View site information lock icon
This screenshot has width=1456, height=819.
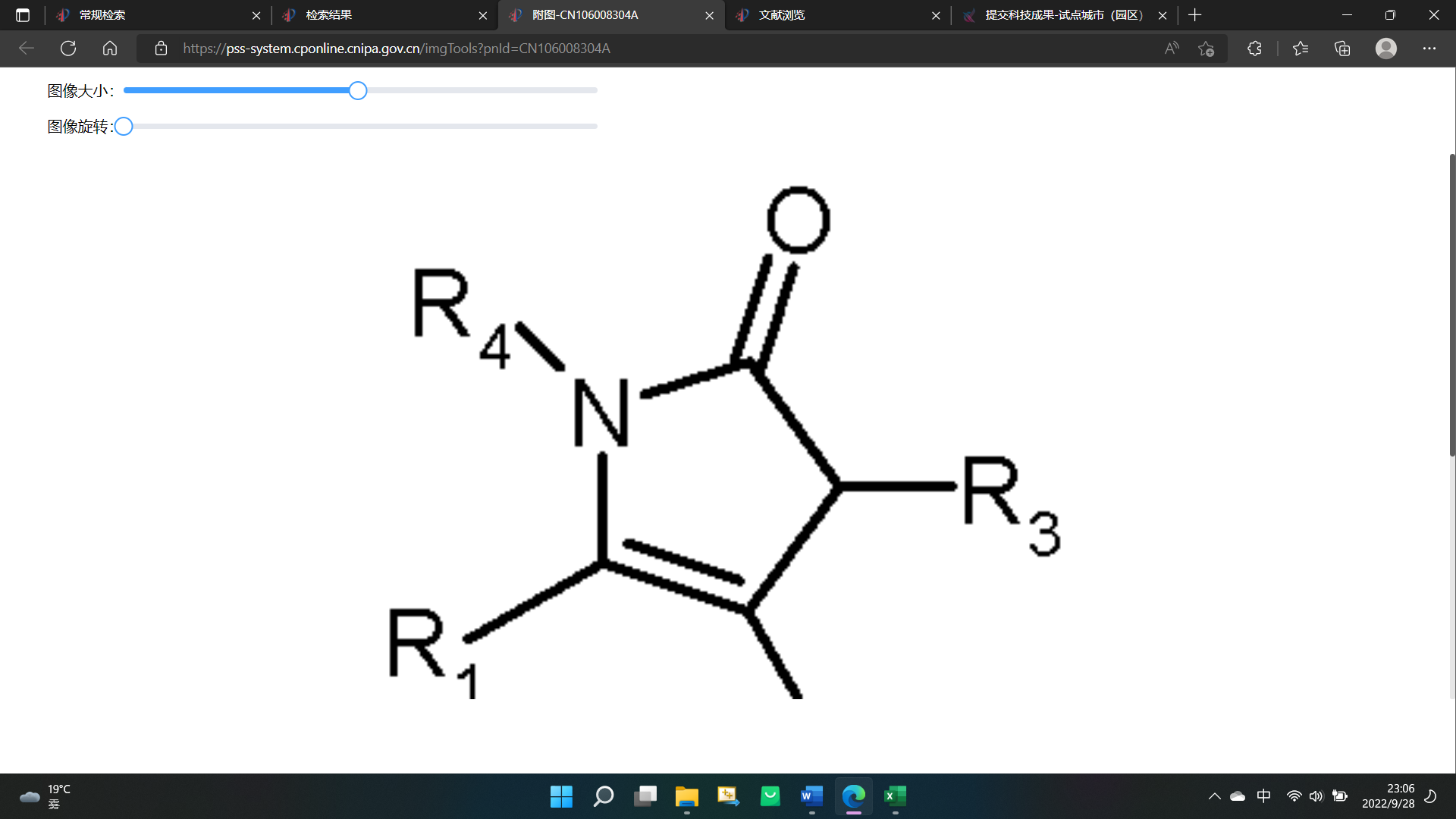[161, 49]
